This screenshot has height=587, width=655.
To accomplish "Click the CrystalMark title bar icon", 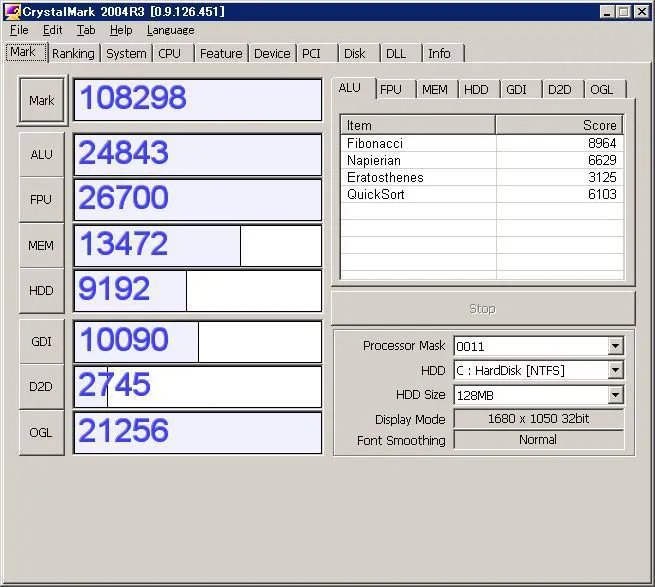I will (x=14, y=11).
